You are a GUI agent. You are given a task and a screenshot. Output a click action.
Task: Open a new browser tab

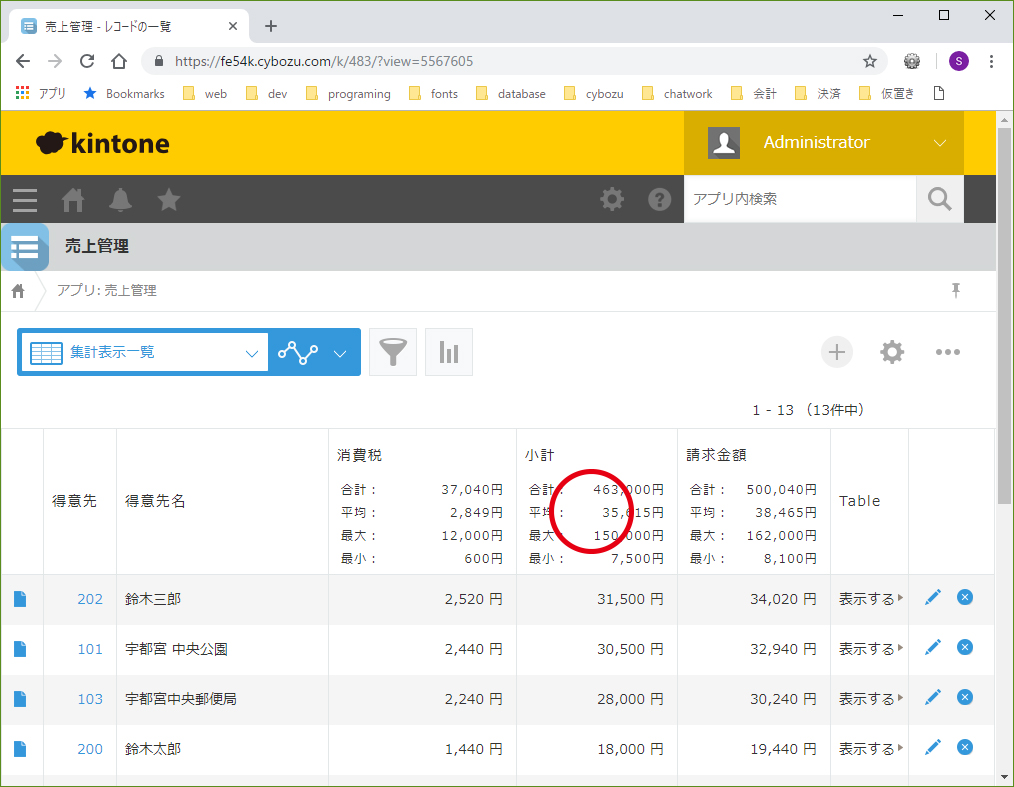[271, 26]
